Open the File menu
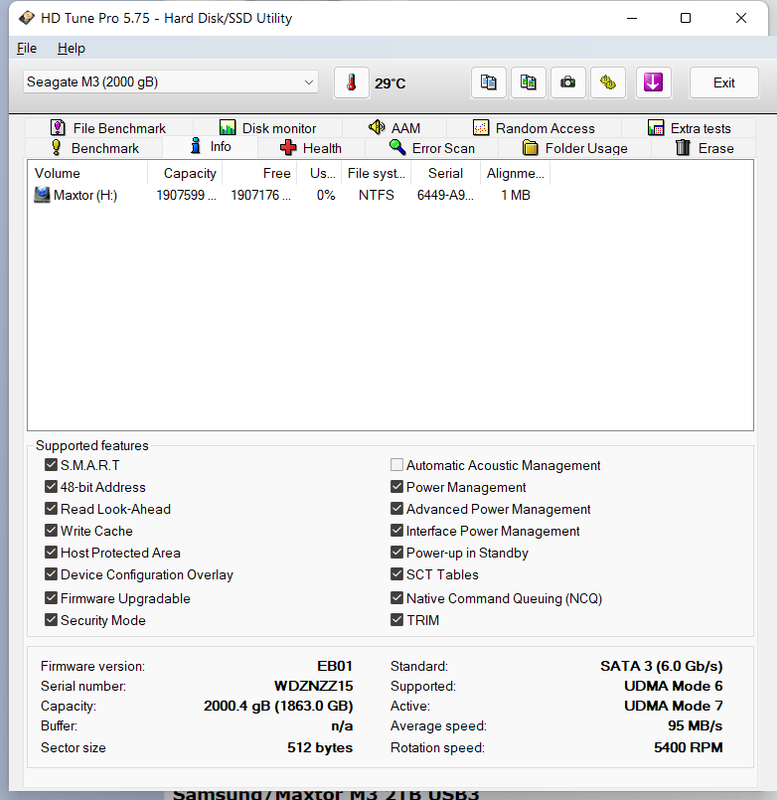777x800 pixels. (27, 48)
